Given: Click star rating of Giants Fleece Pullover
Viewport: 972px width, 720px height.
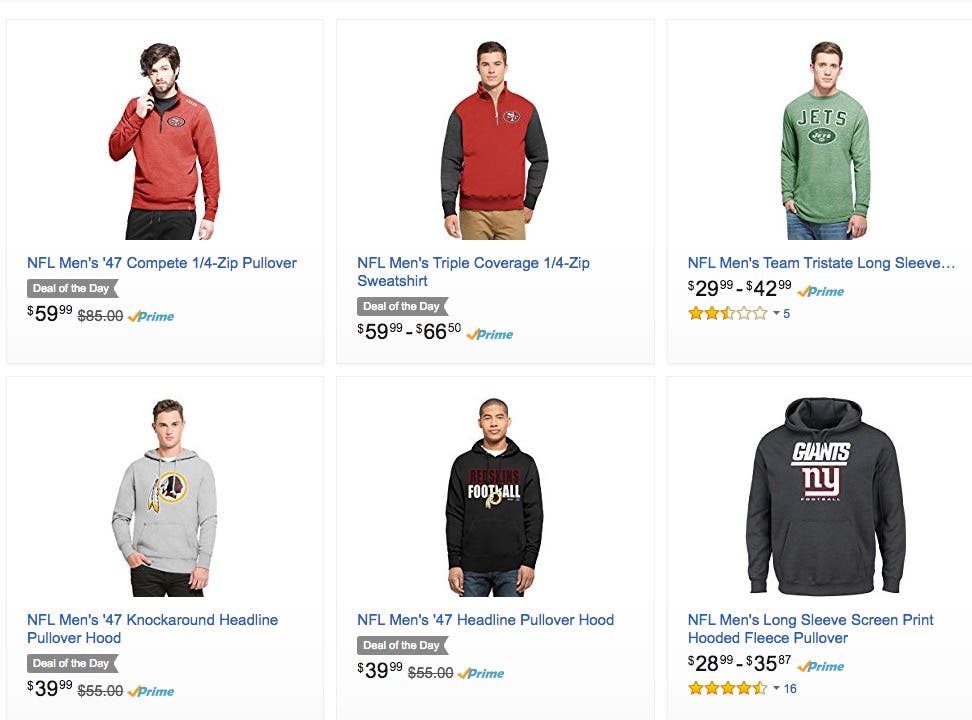Looking at the screenshot, I should [x=727, y=689].
